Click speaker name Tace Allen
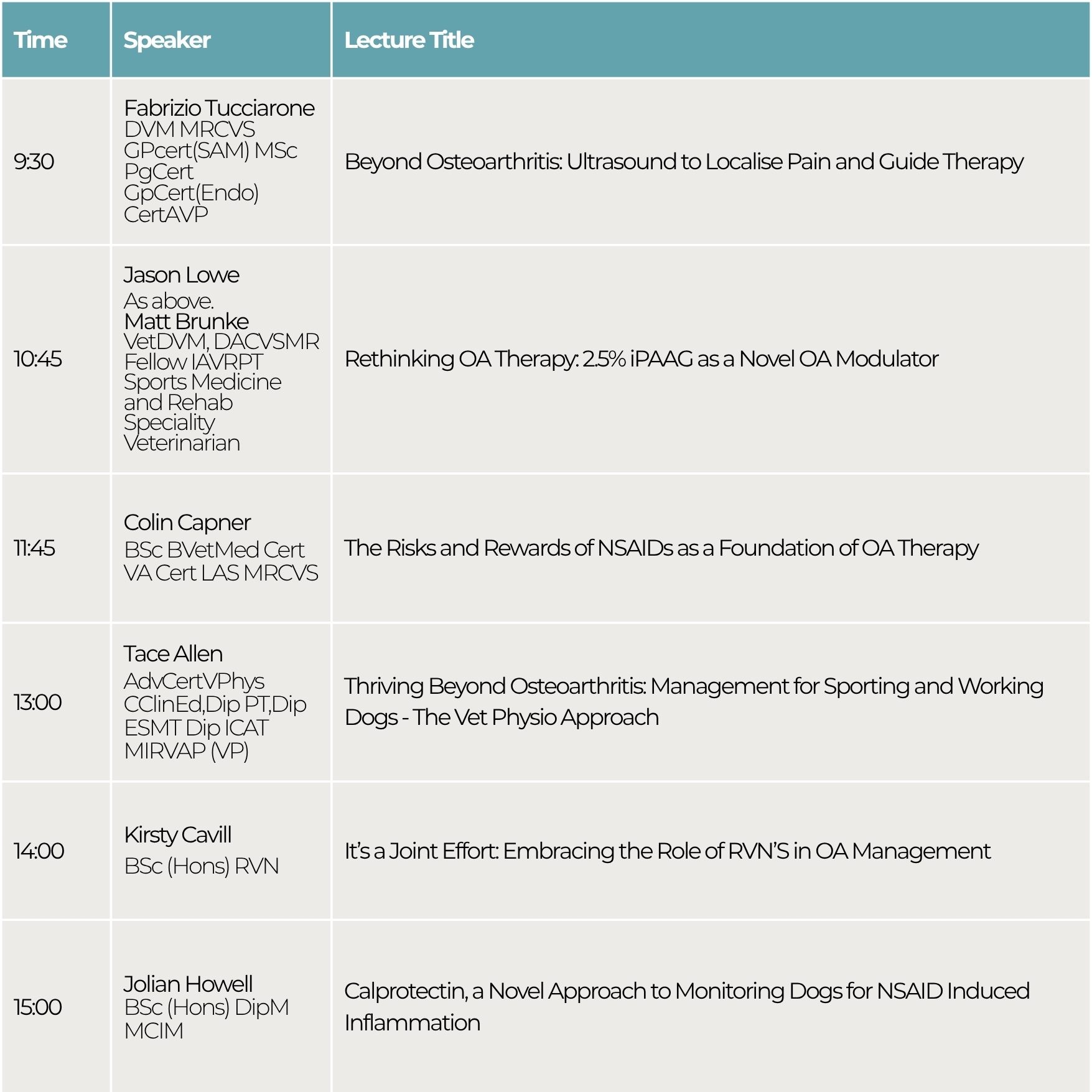 pos(172,654)
